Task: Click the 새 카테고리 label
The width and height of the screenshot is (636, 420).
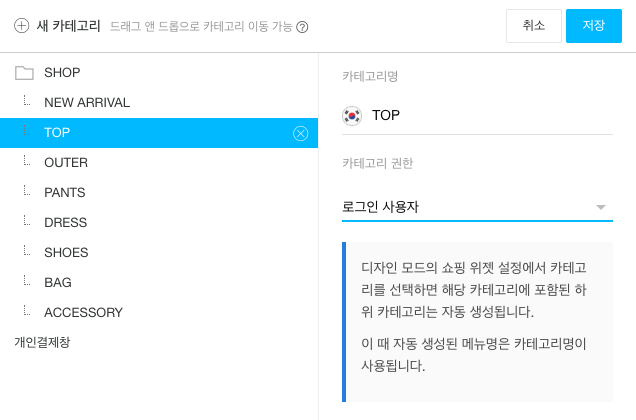Action: coord(69,26)
